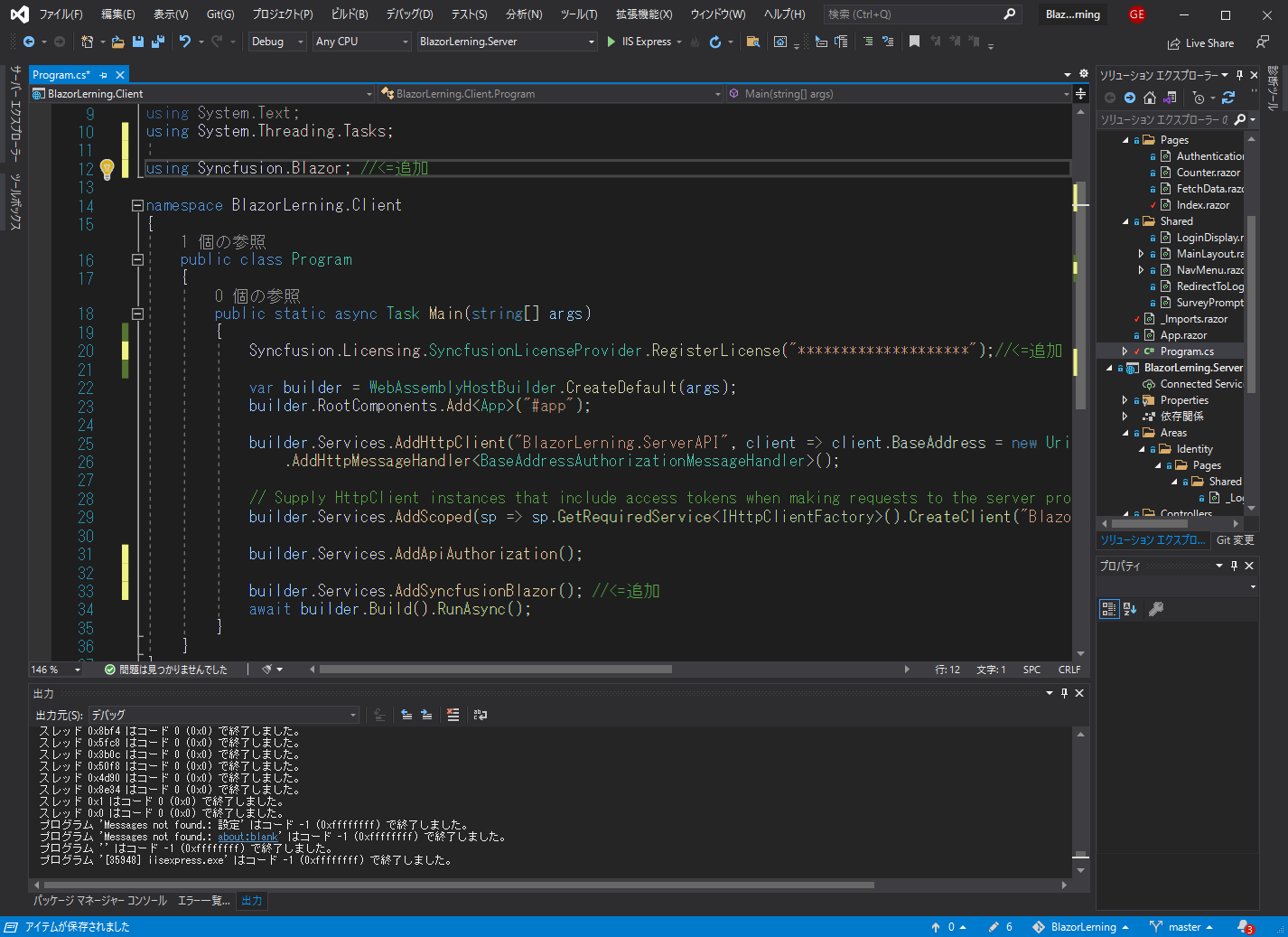The height and width of the screenshot is (937, 1288).
Task: Toggle auto-hide pin on Properties panel
Action: click(1234, 566)
